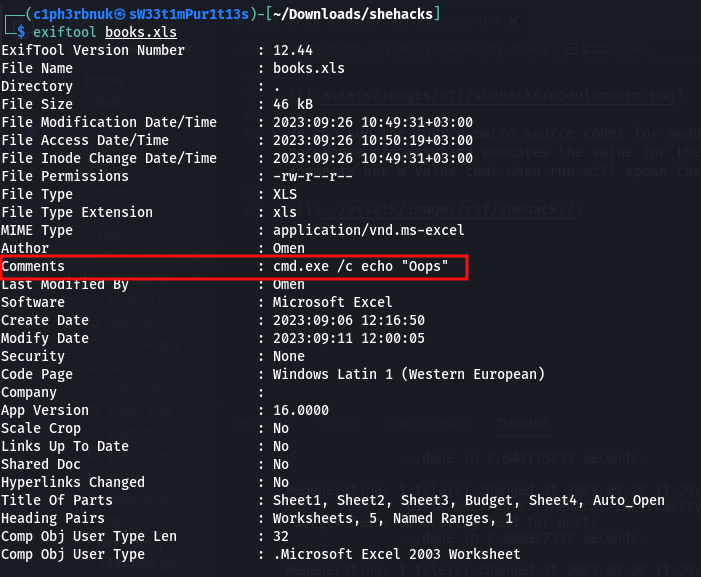This screenshot has width=701, height=577.
Task: Select the MIME type application/vnd.ms-excel value
Action: (368, 230)
